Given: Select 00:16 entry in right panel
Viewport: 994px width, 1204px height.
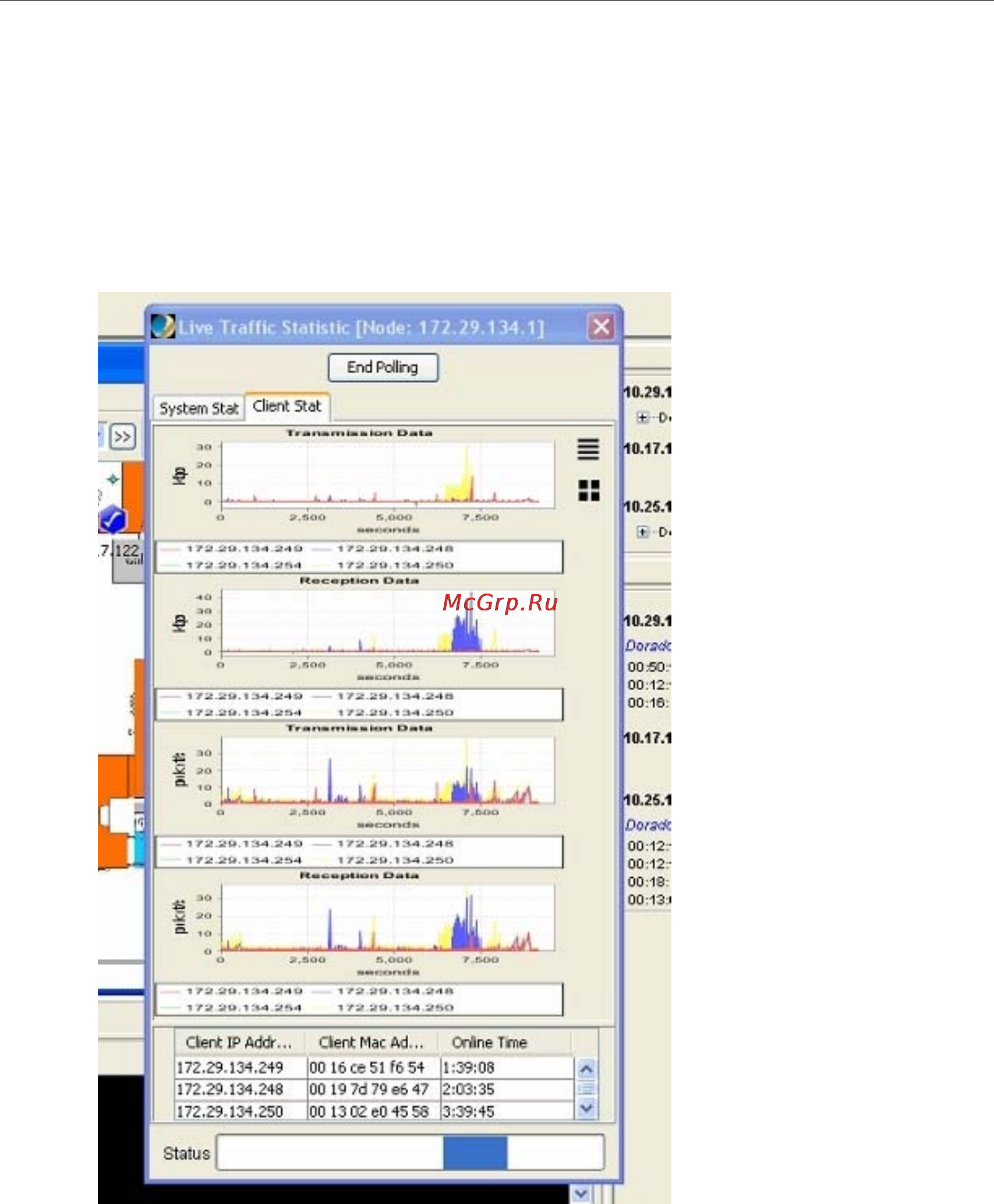Looking at the screenshot, I should (648, 703).
